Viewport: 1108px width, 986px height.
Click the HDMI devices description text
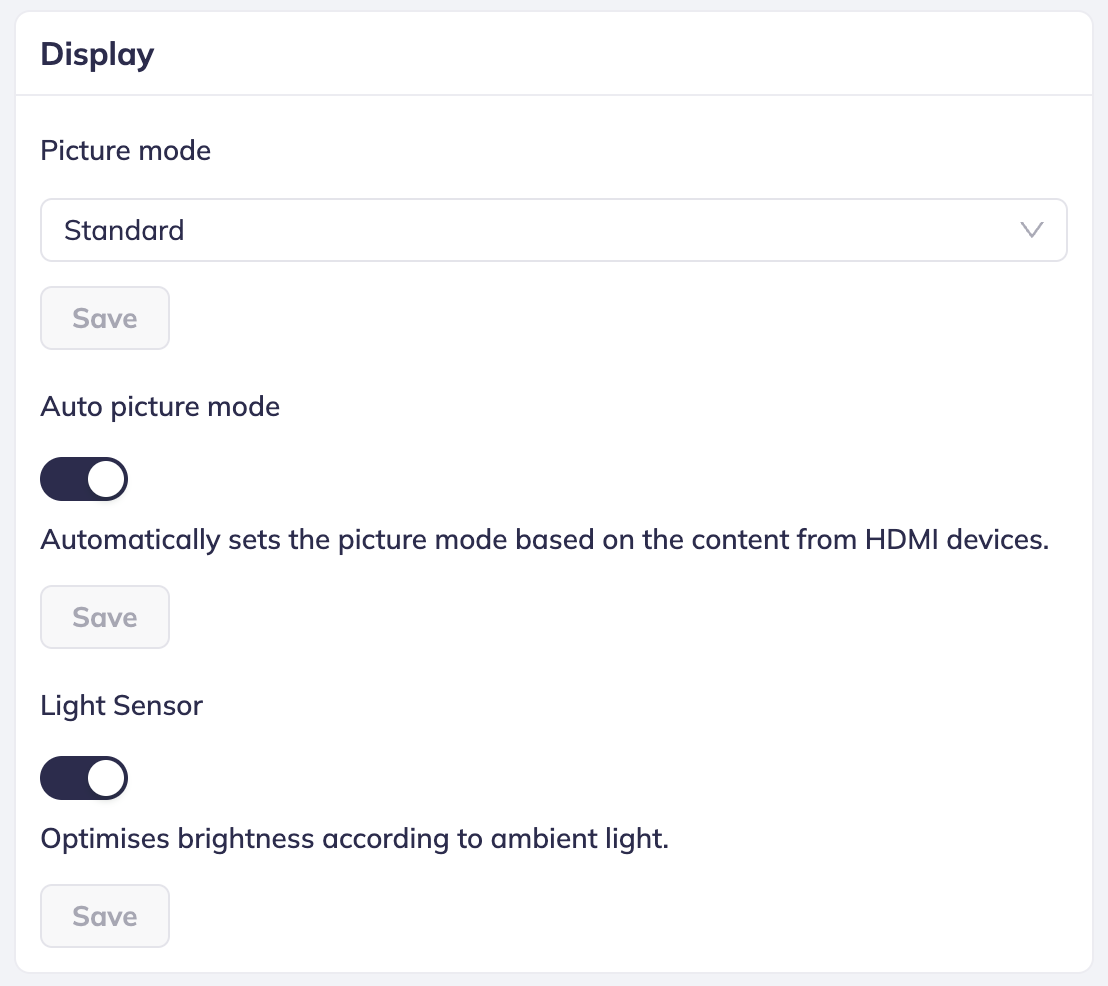click(x=544, y=540)
